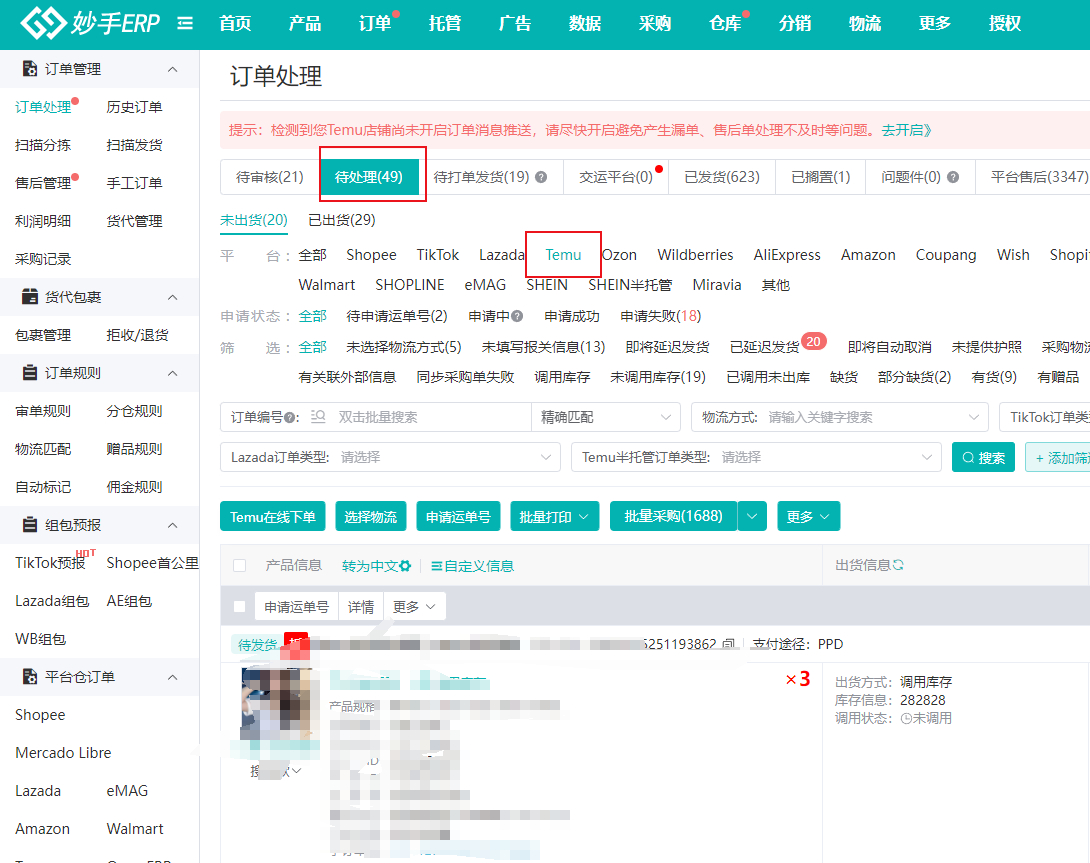The height and width of the screenshot is (863, 1090).
Task: Open the 物流方式 dropdown
Action: tap(840, 417)
